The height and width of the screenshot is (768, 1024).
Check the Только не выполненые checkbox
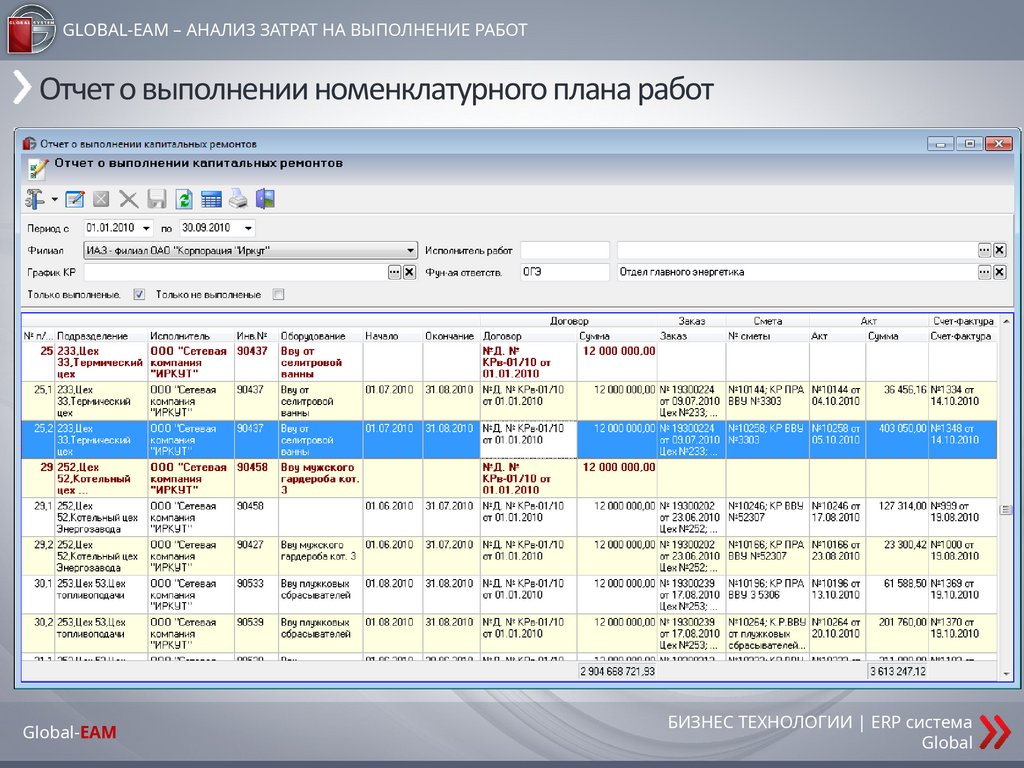coord(278,295)
